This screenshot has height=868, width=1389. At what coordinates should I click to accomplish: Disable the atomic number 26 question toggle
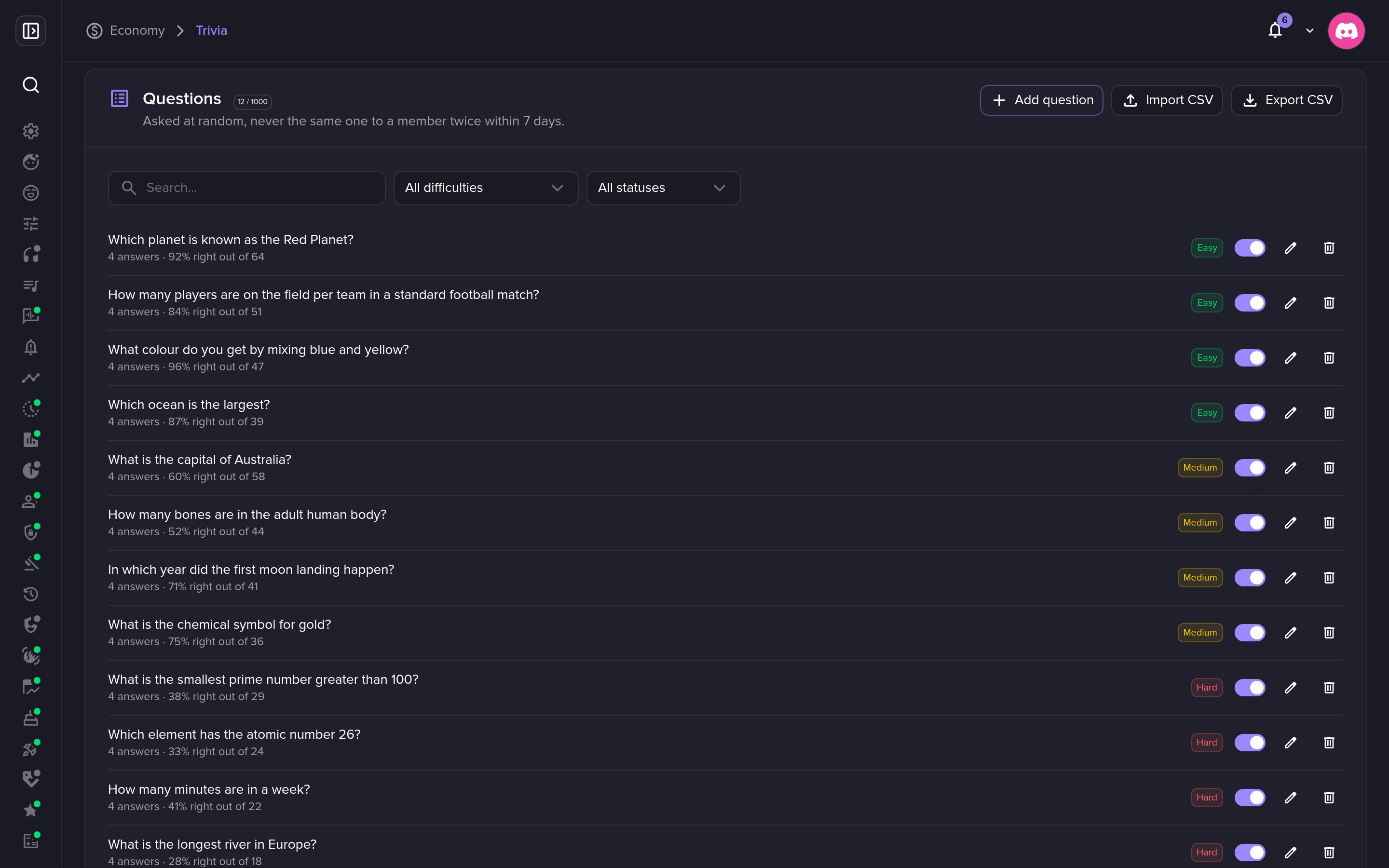coord(1250,743)
